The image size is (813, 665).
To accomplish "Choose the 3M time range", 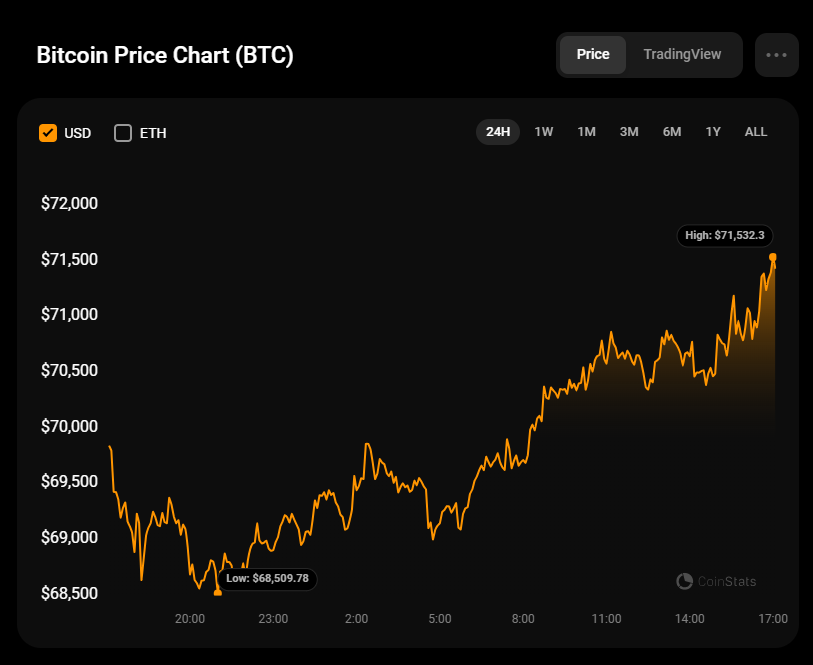I will [x=629, y=132].
